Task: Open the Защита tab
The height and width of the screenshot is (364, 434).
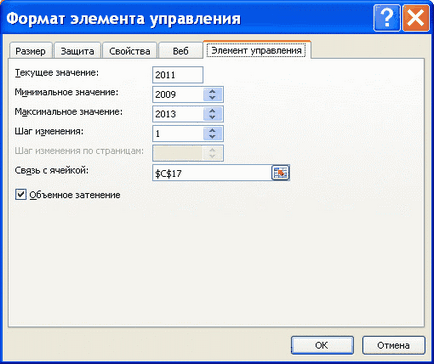Action: (x=77, y=51)
